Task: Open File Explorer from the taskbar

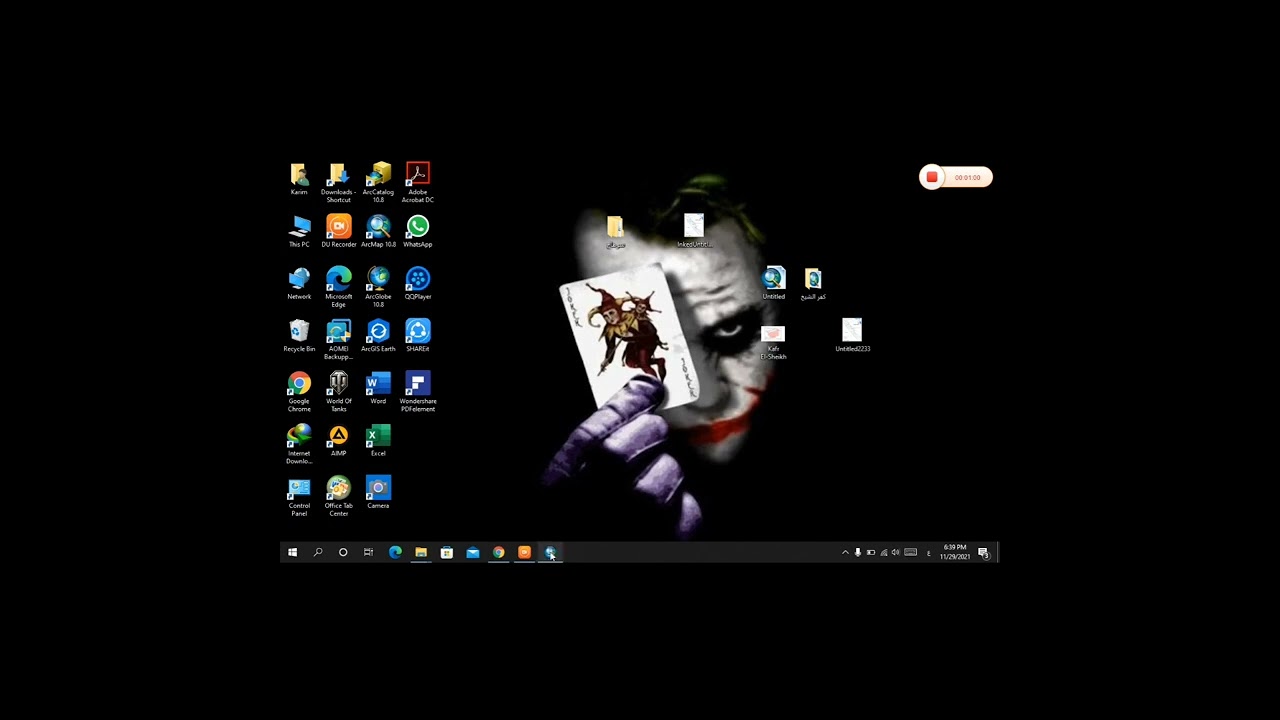Action: [421, 552]
